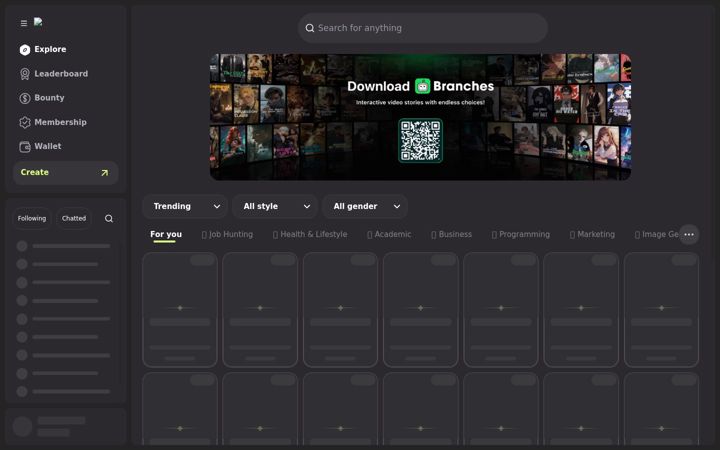Open the Health & Lifestyle category
This screenshot has width=720, height=450.
(310, 235)
